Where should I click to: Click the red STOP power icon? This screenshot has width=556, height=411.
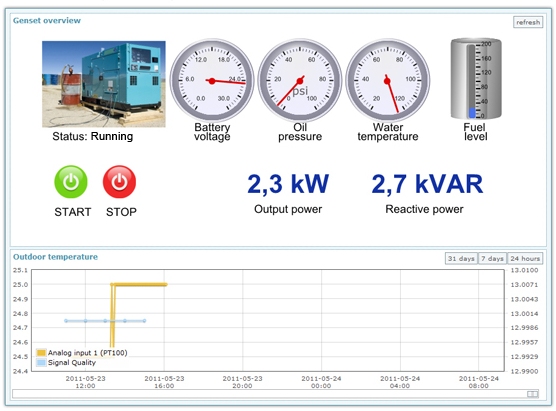click(119, 182)
